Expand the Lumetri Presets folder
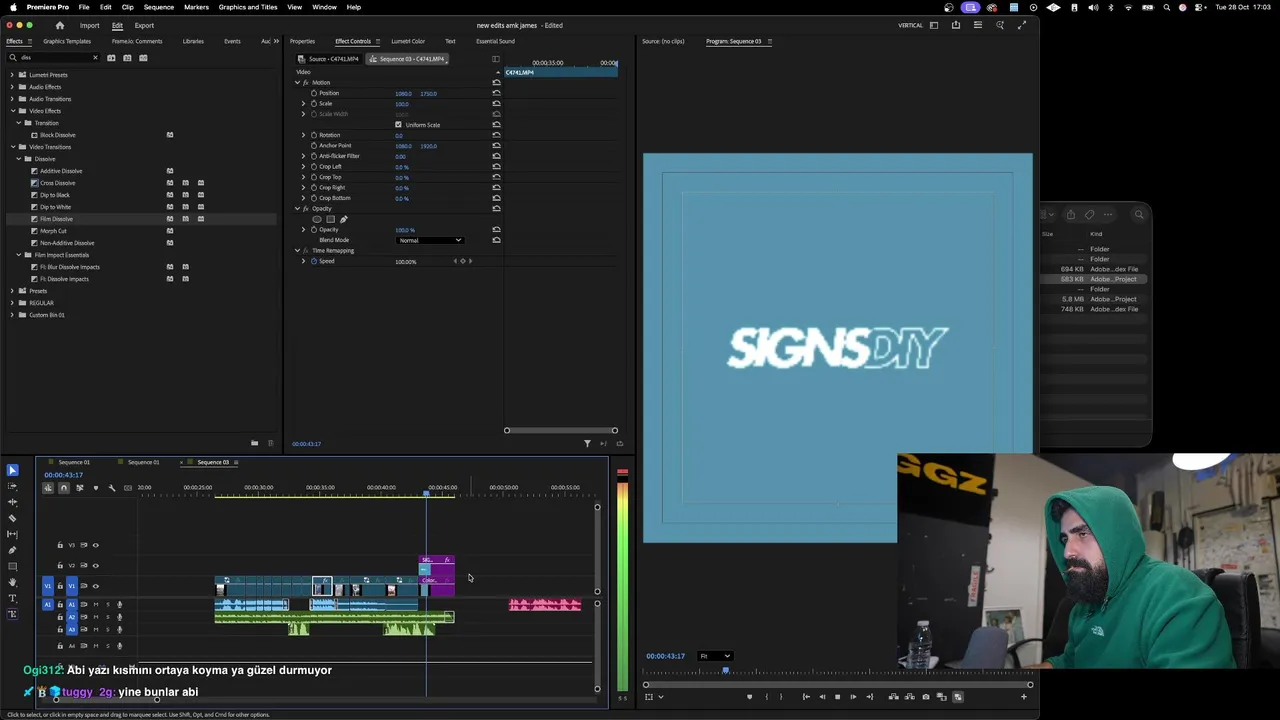This screenshot has height=720, width=1280. 12,75
